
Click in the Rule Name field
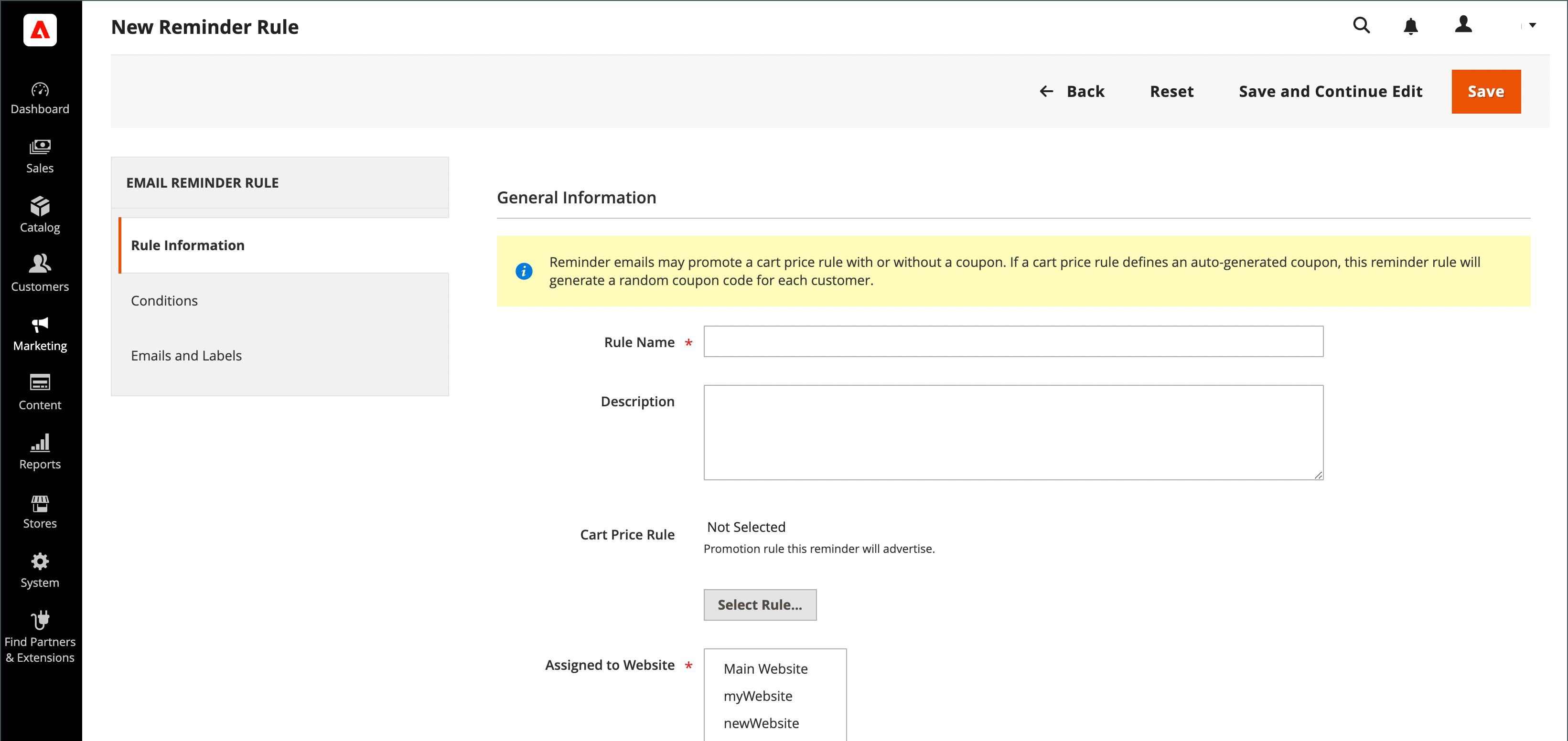(x=1013, y=341)
